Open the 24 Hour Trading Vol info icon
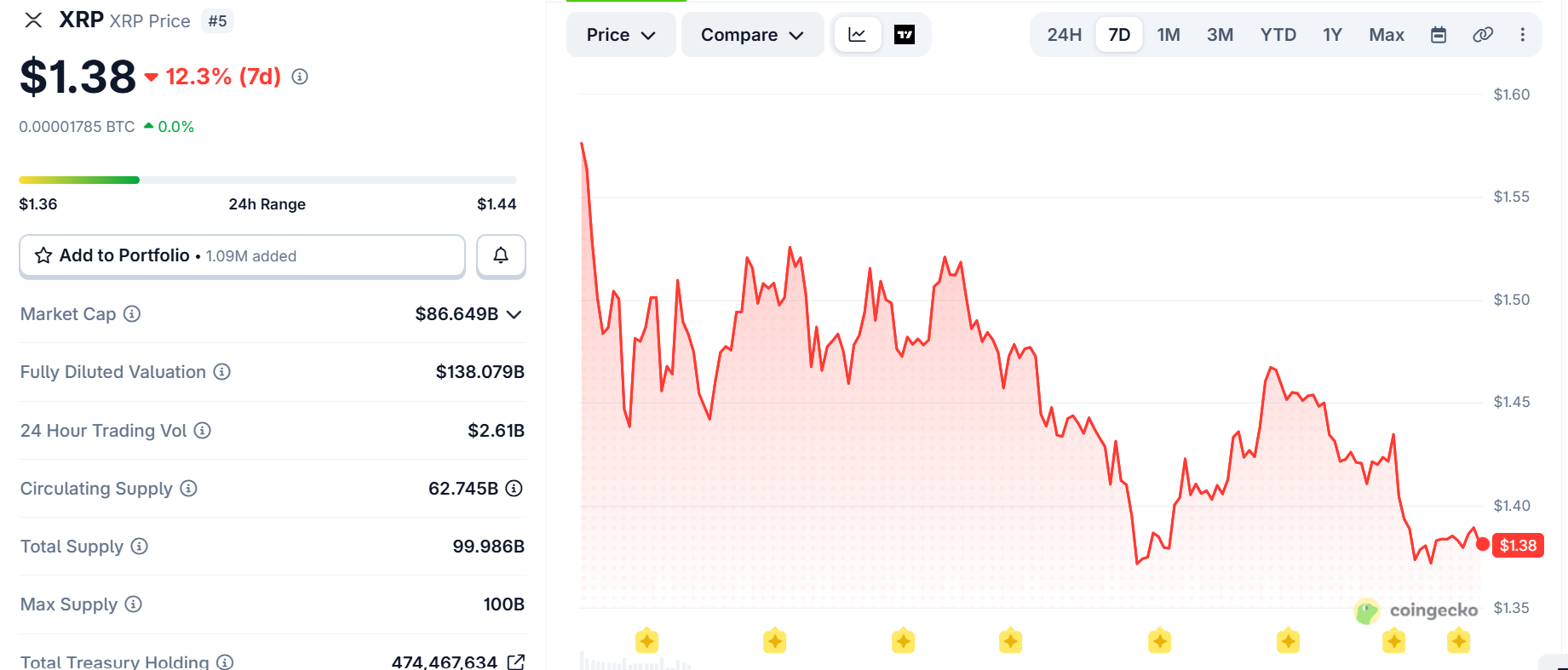Screen dimensions: 1568x670 [203, 431]
